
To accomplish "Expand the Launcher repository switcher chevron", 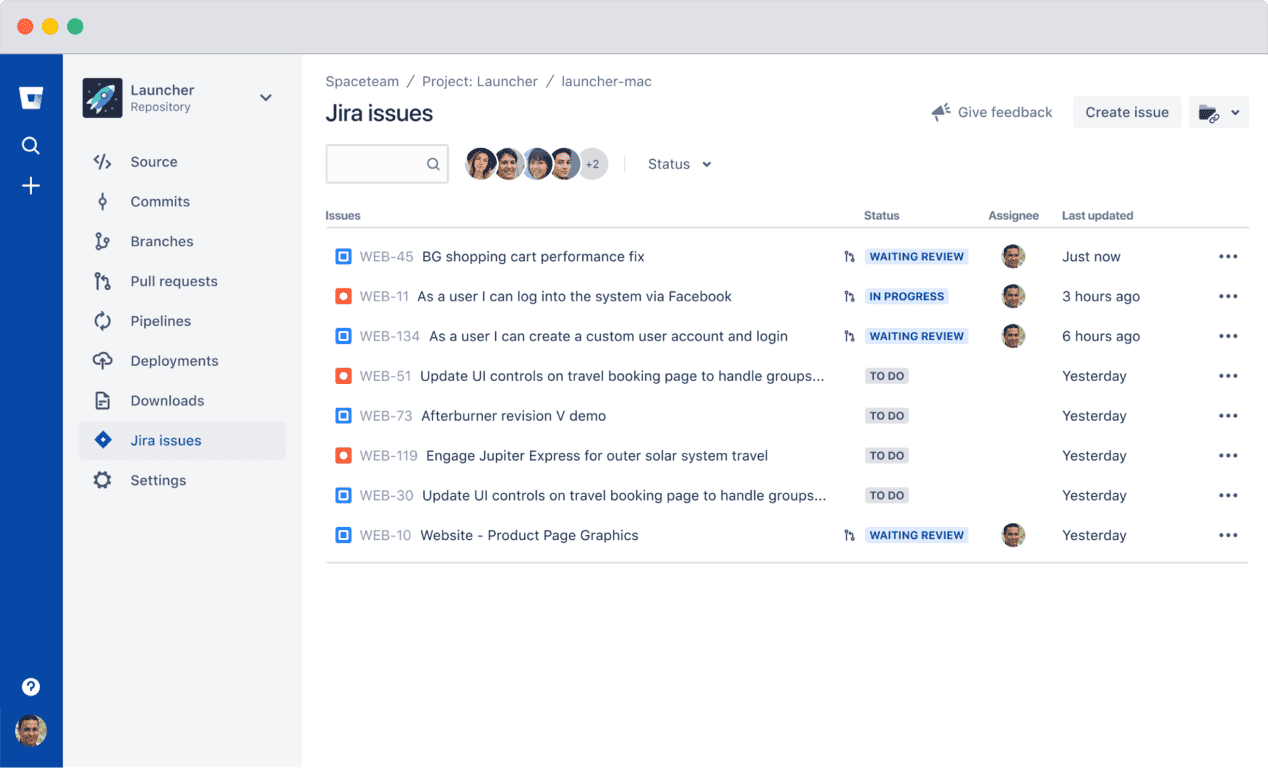I will (265, 97).
